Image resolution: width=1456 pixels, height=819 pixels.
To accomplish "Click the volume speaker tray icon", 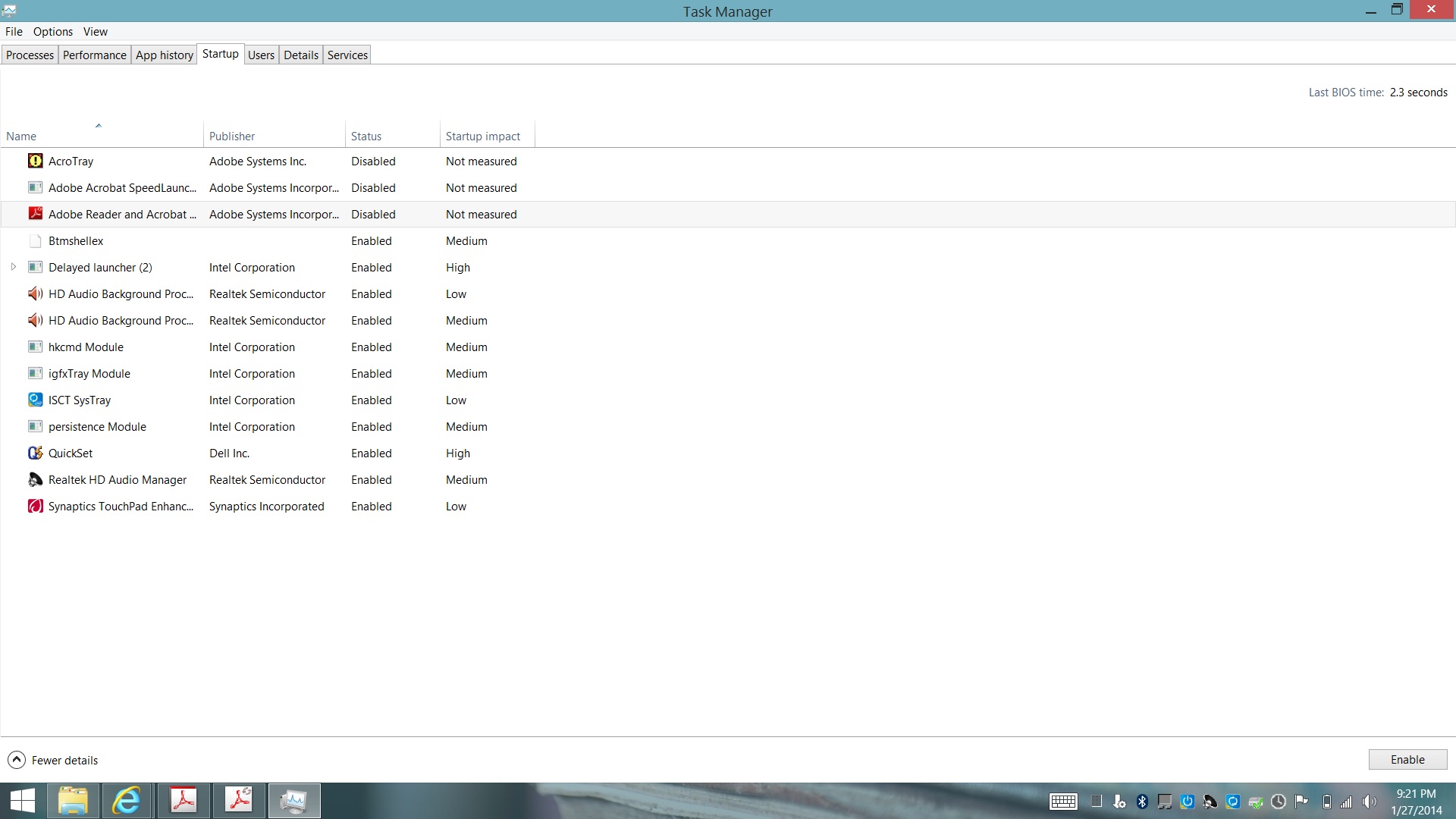I will (x=1369, y=802).
